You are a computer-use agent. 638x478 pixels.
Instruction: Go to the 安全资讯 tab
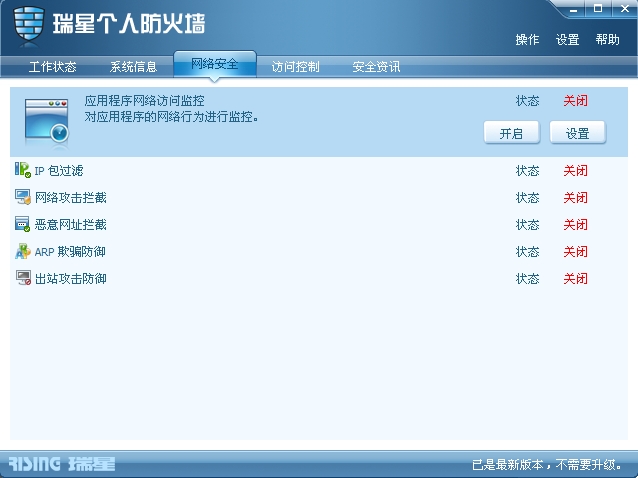point(376,67)
